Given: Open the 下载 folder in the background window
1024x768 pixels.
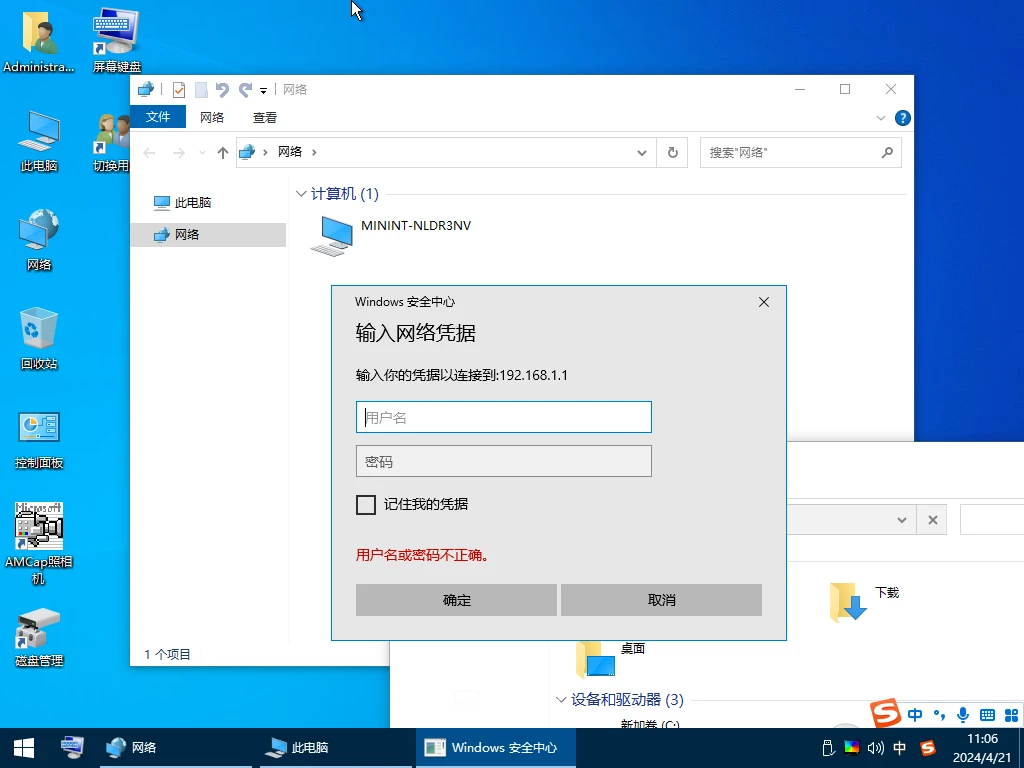Looking at the screenshot, I should point(865,601).
